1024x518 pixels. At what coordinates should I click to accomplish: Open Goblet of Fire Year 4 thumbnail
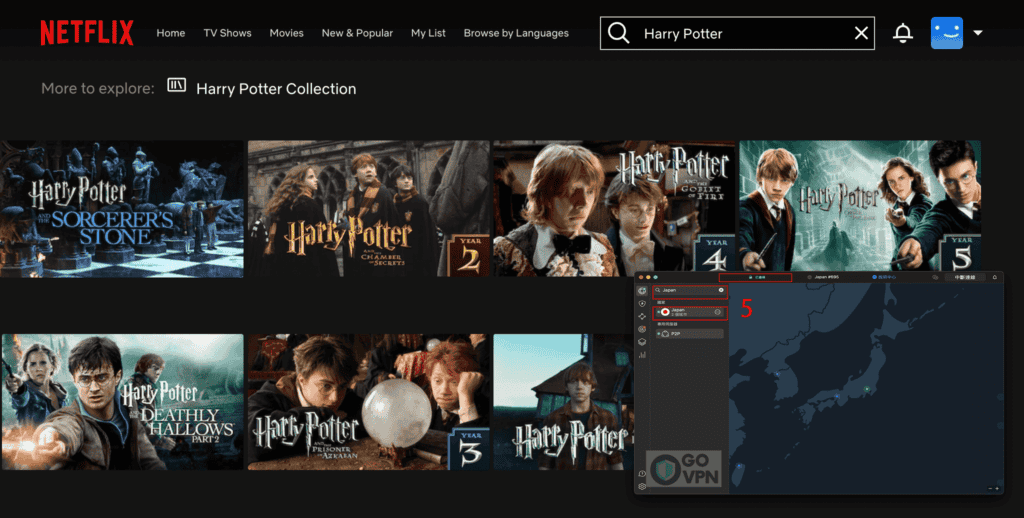[614, 209]
